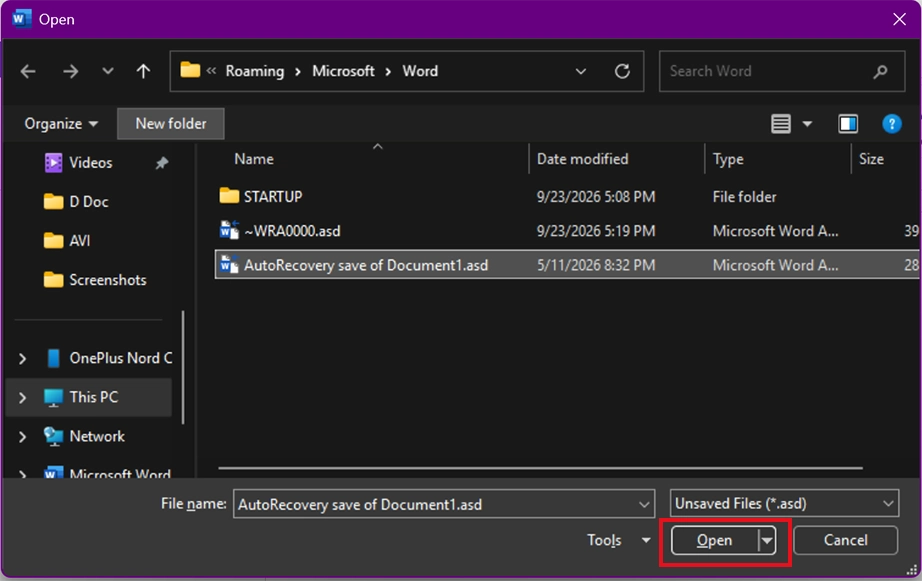This screenshot has height=581, width=922.
Task: Open Help with the question mark icon
Action: (891, 123)
